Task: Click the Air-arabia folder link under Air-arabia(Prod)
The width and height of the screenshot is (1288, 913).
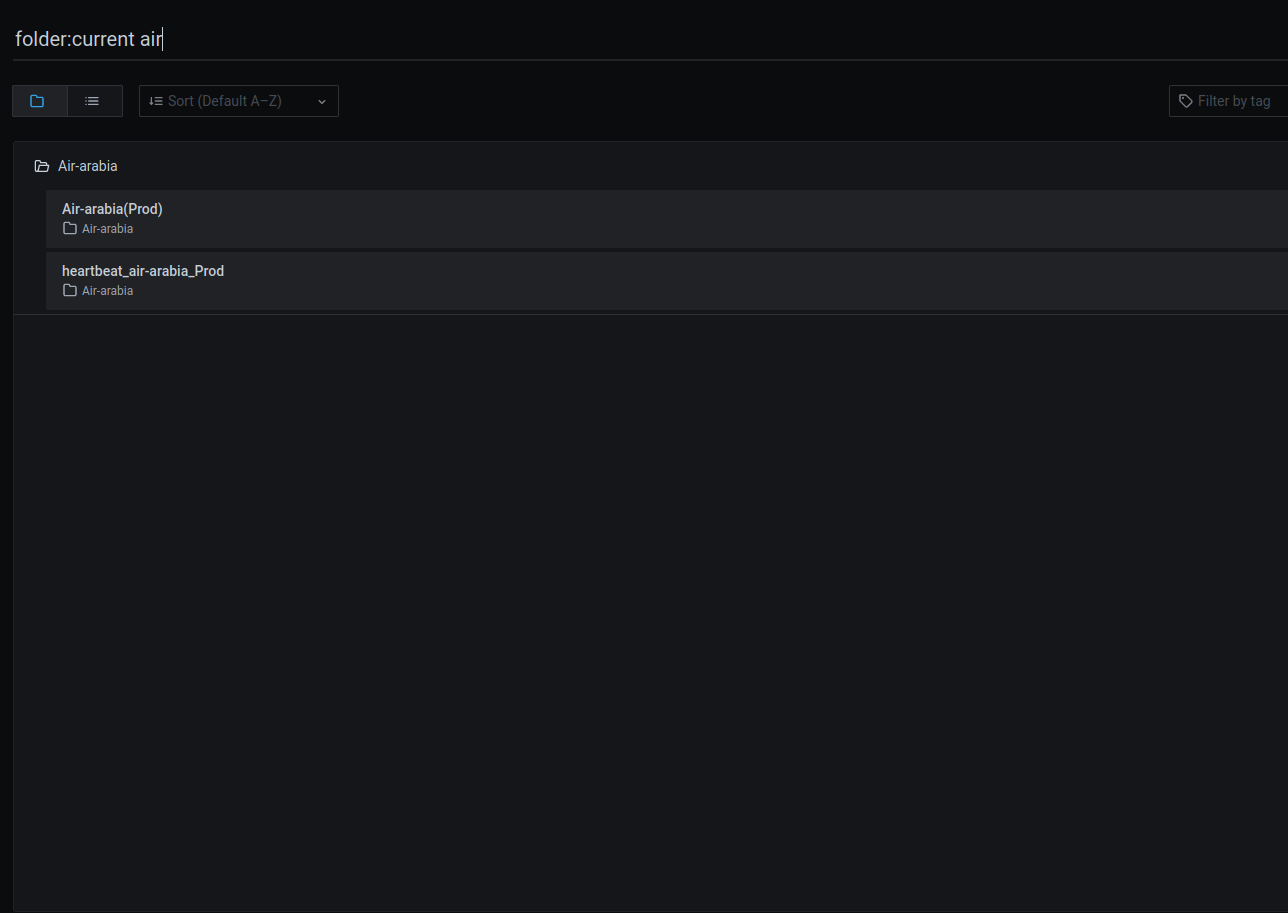Action: [x=107, y=228]
